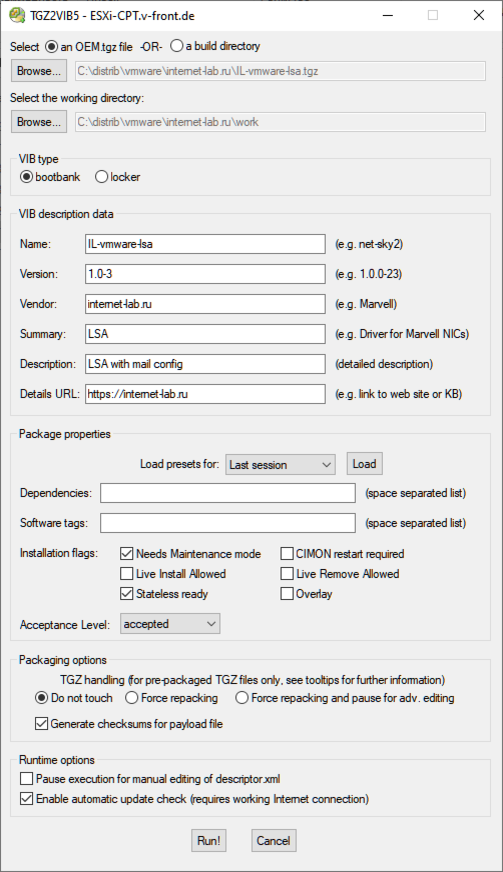
Task: Click the Cancel button
Action: point(273,840)
